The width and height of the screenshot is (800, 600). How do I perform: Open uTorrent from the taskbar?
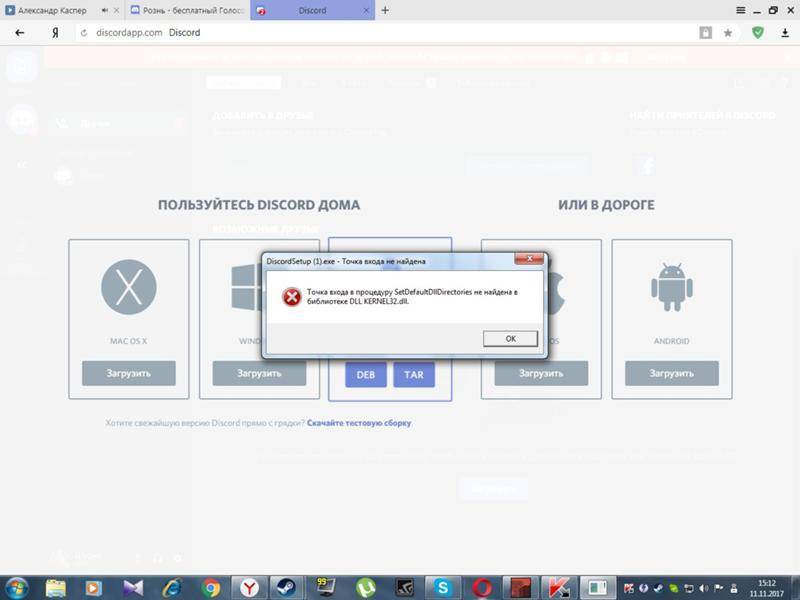(x=366, y=588)
